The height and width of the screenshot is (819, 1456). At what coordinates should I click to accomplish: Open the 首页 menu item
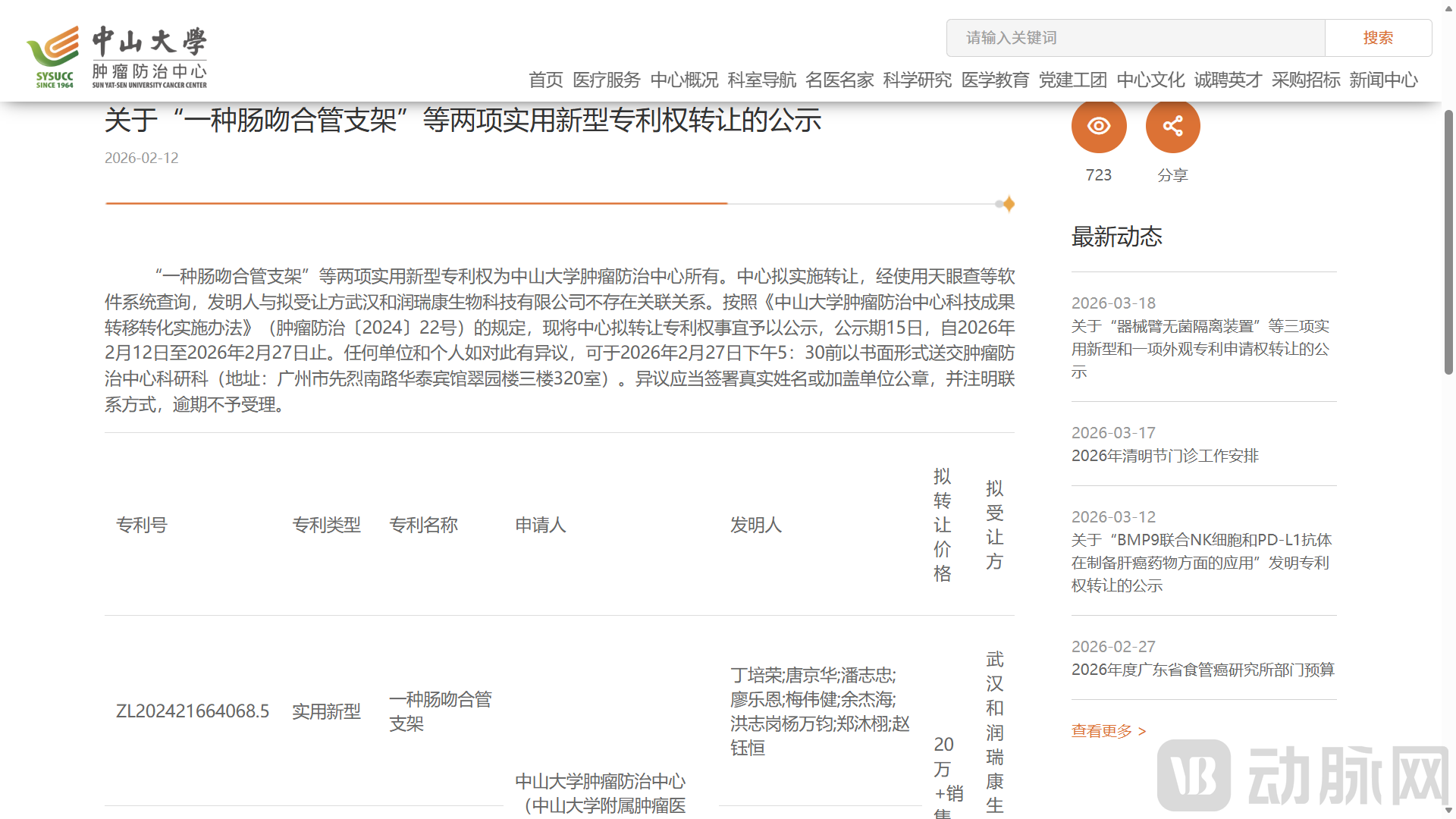tap(546, 80)
